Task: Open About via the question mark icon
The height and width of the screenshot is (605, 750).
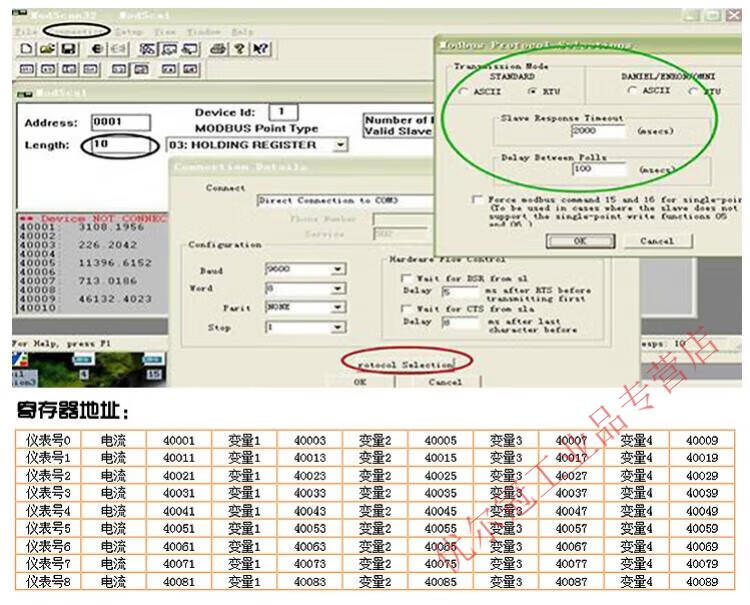Action: [x=240, y=49]
